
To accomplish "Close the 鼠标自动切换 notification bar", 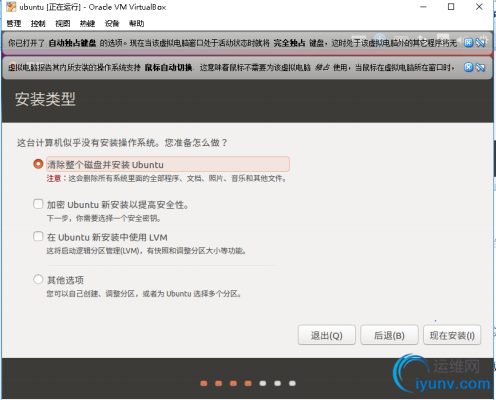I will [468, 67].
